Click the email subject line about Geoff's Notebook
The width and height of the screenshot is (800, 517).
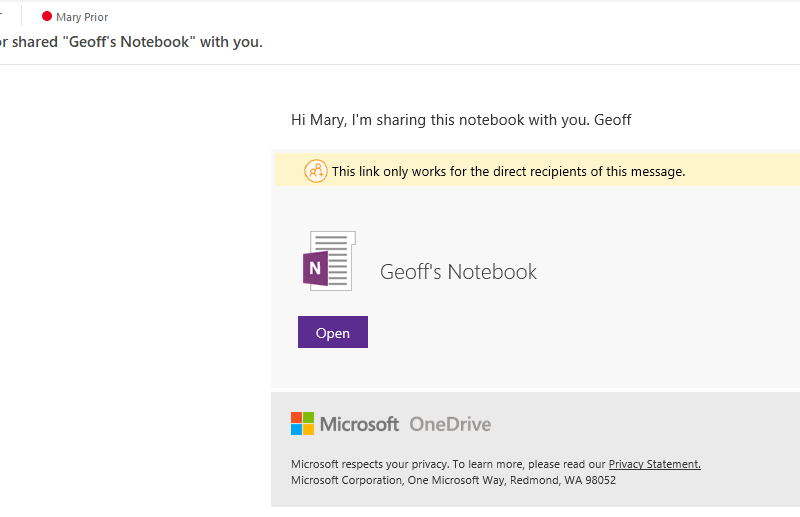pyautogui.click(x=131, y=42)
